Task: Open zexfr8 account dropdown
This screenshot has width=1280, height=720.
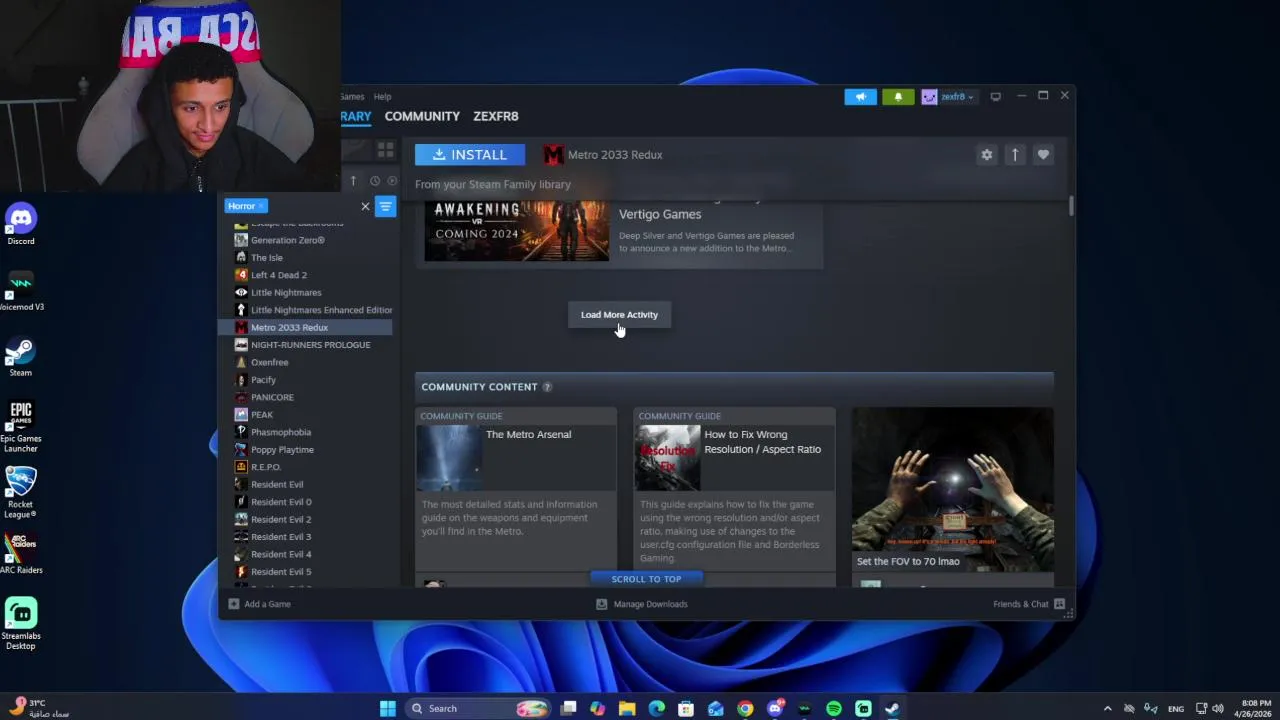Action: pos(948,97)
